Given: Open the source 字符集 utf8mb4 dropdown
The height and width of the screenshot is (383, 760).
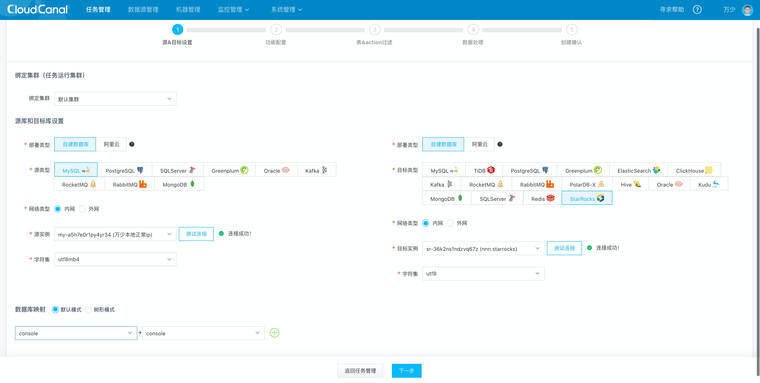Looking at the screenshot, I should click(x=115, y=259).
